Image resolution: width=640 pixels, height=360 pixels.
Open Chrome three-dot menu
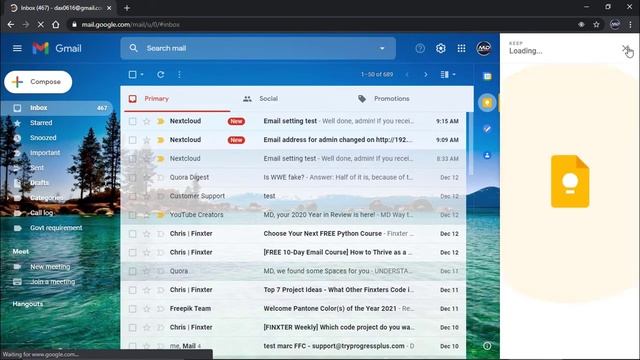pyautogui.click(x=631, y=24)
